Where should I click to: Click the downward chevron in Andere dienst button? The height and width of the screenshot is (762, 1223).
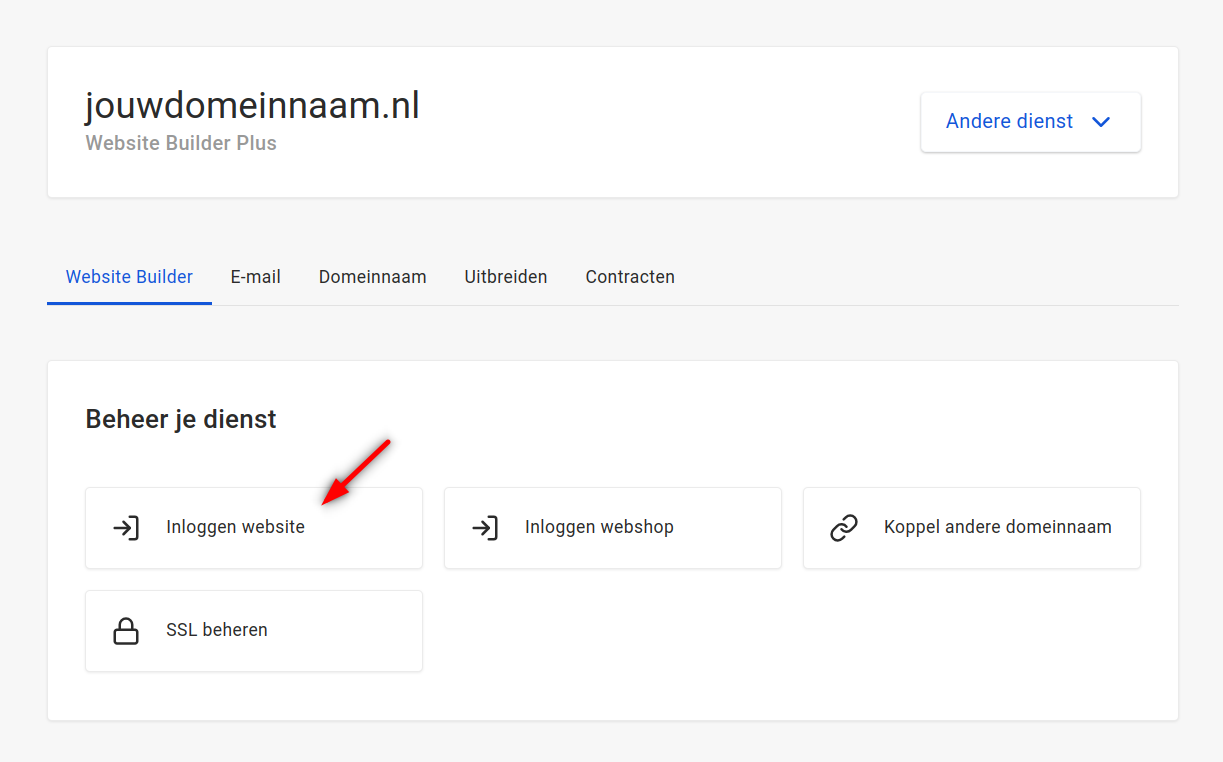1101,121
